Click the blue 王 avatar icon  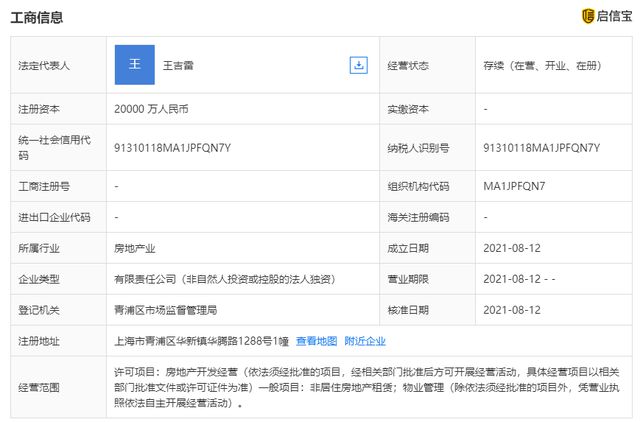point(135,64)
